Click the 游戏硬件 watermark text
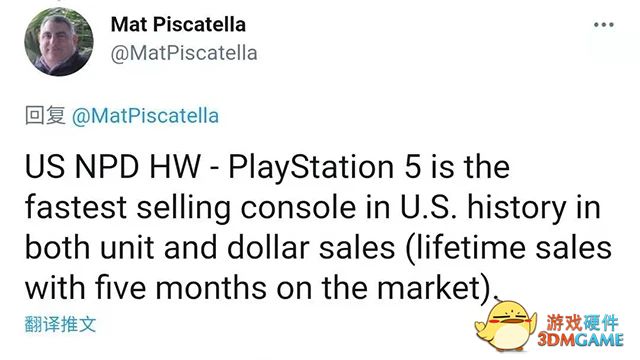This screenshot has width=640, height=360. [x=582, y=322]
